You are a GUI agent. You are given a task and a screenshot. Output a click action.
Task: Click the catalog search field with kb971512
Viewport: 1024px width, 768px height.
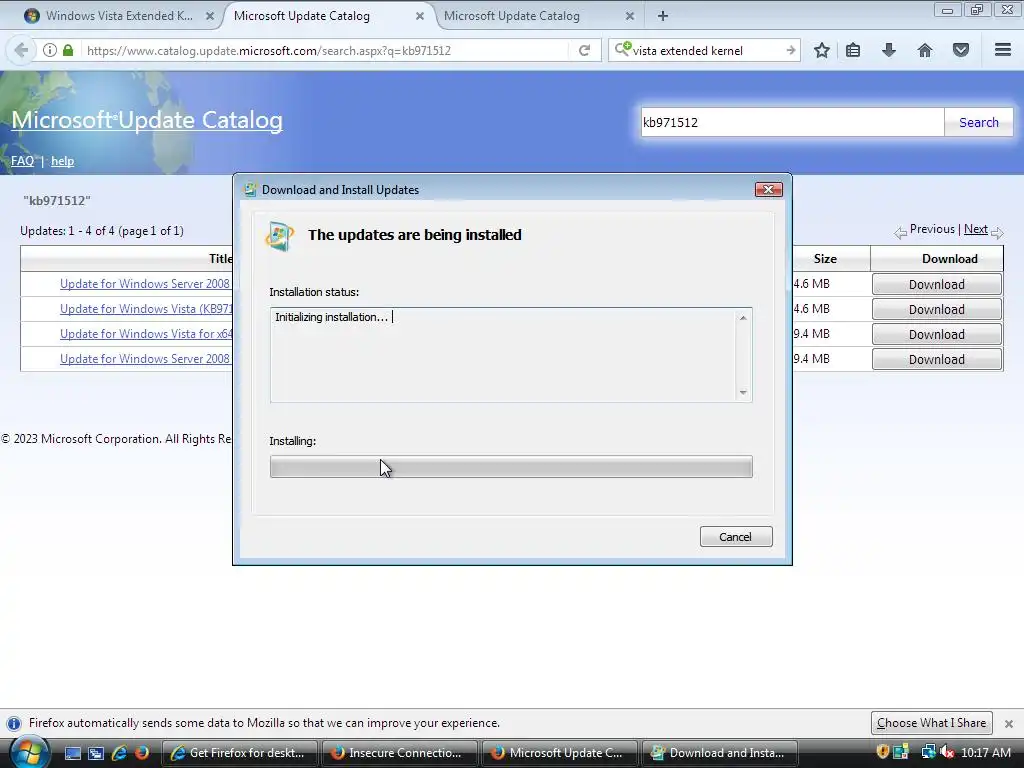pyautogui.click(x=792, y=122)
